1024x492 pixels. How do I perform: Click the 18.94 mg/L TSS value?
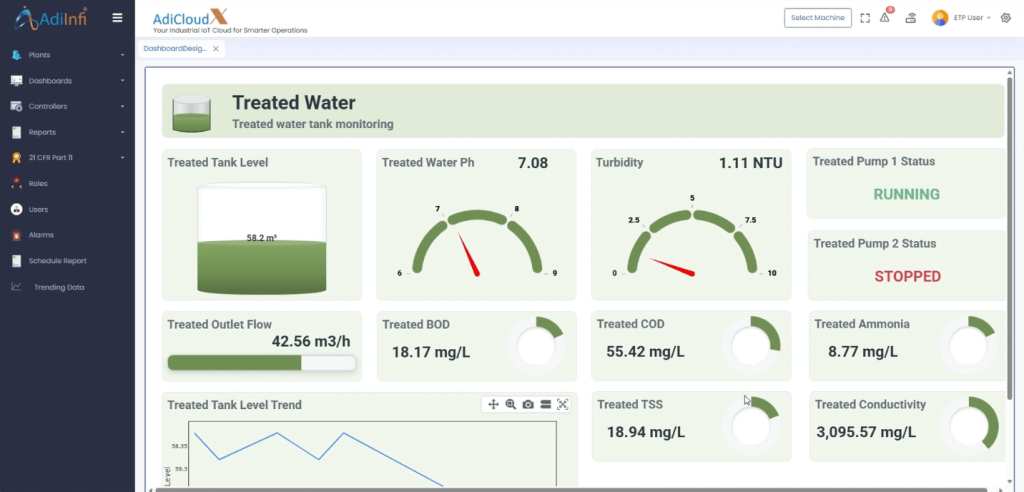coord(646,432)
